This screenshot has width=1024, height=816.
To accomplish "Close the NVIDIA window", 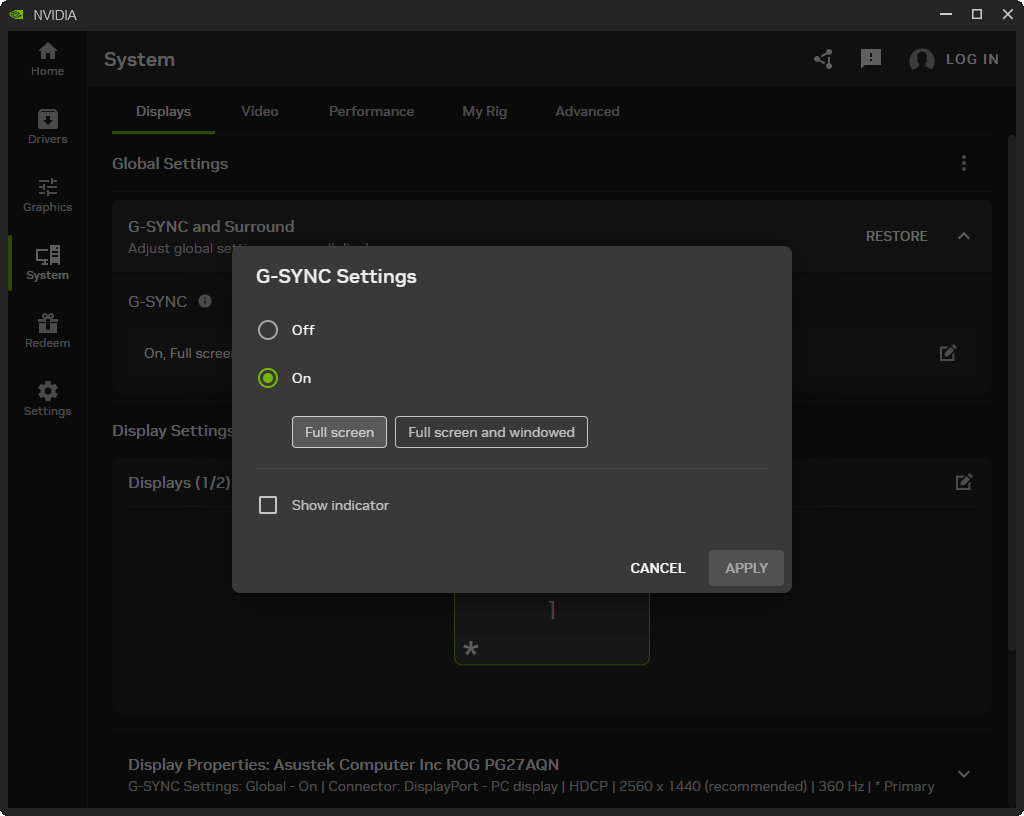I will pos(1008,14).
